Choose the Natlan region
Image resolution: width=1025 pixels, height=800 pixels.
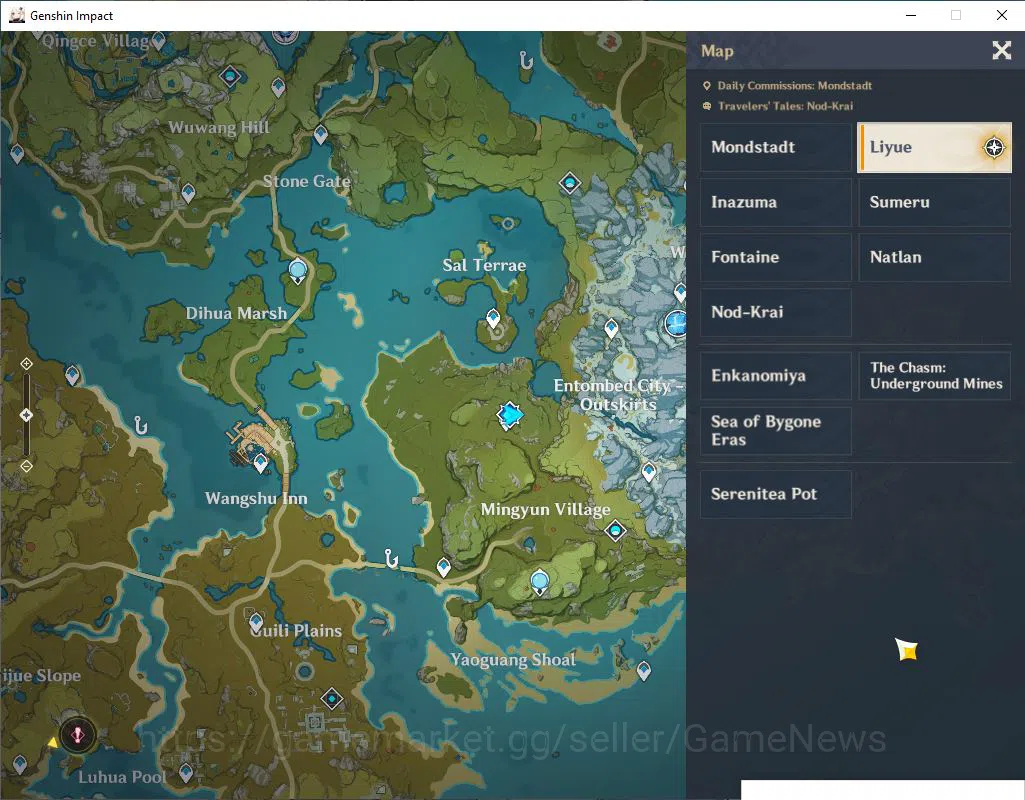[x=934, y=257]
